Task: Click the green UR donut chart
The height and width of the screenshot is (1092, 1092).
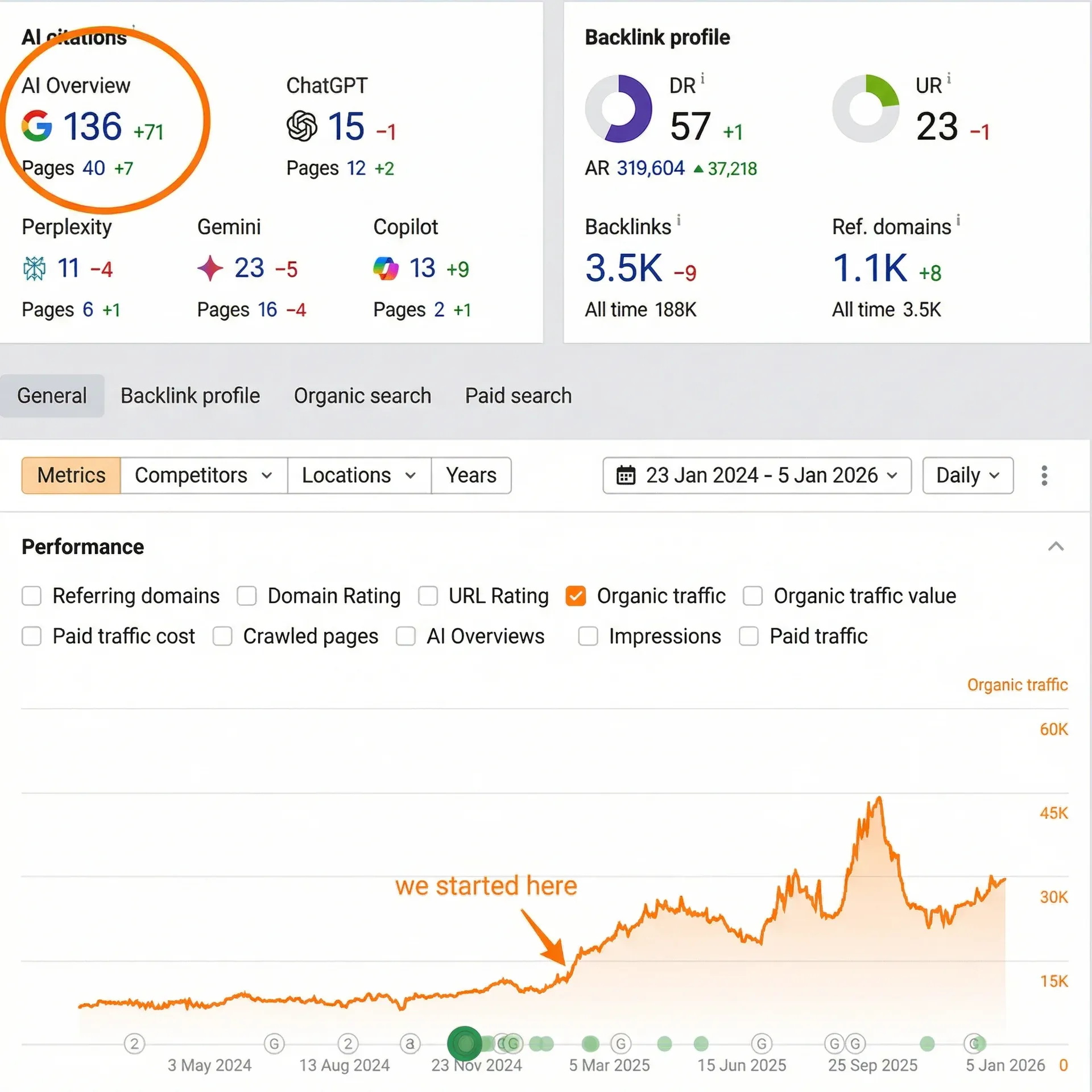Action: [866, 109]
